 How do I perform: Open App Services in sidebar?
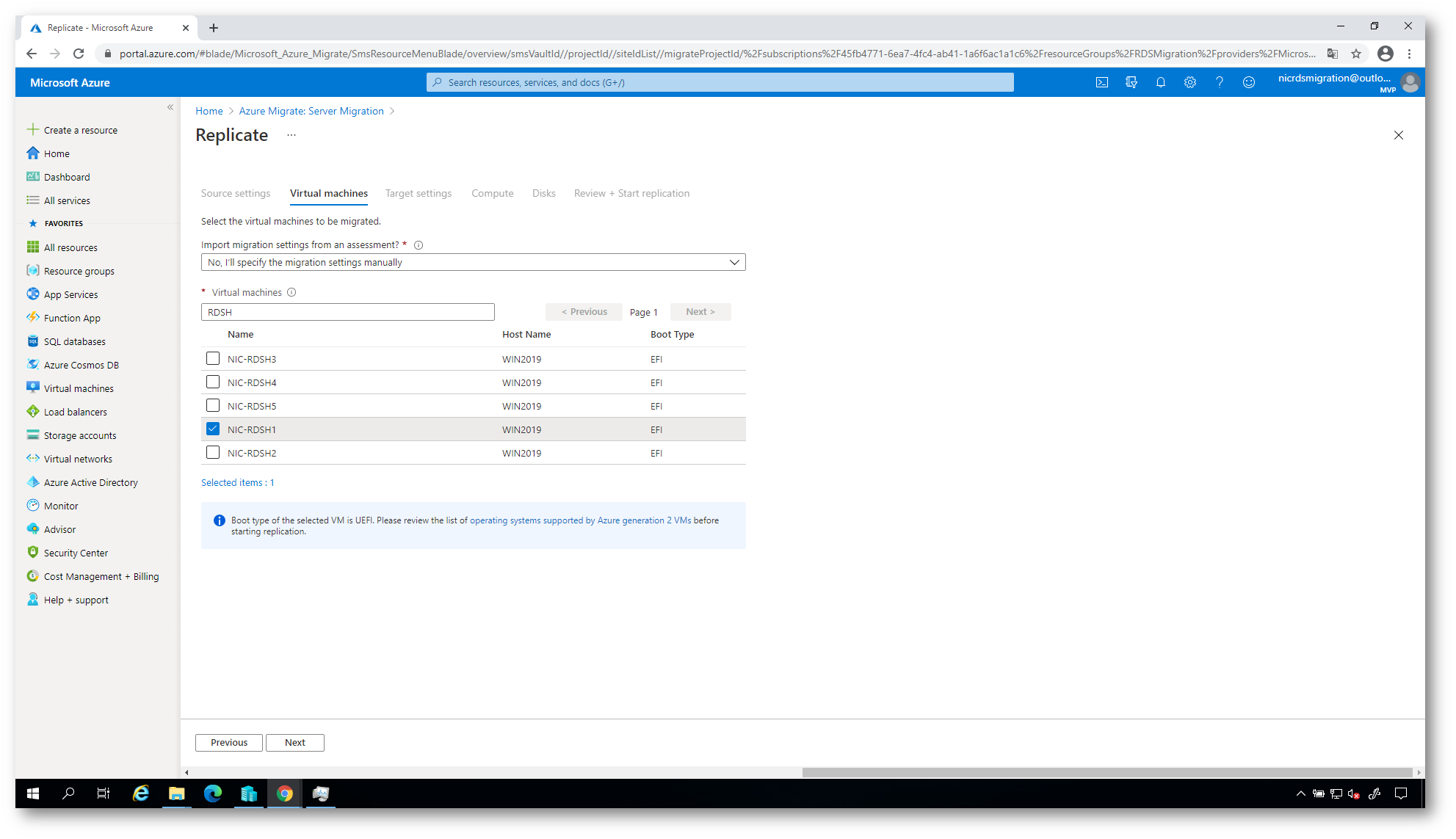tap(70, 294)
